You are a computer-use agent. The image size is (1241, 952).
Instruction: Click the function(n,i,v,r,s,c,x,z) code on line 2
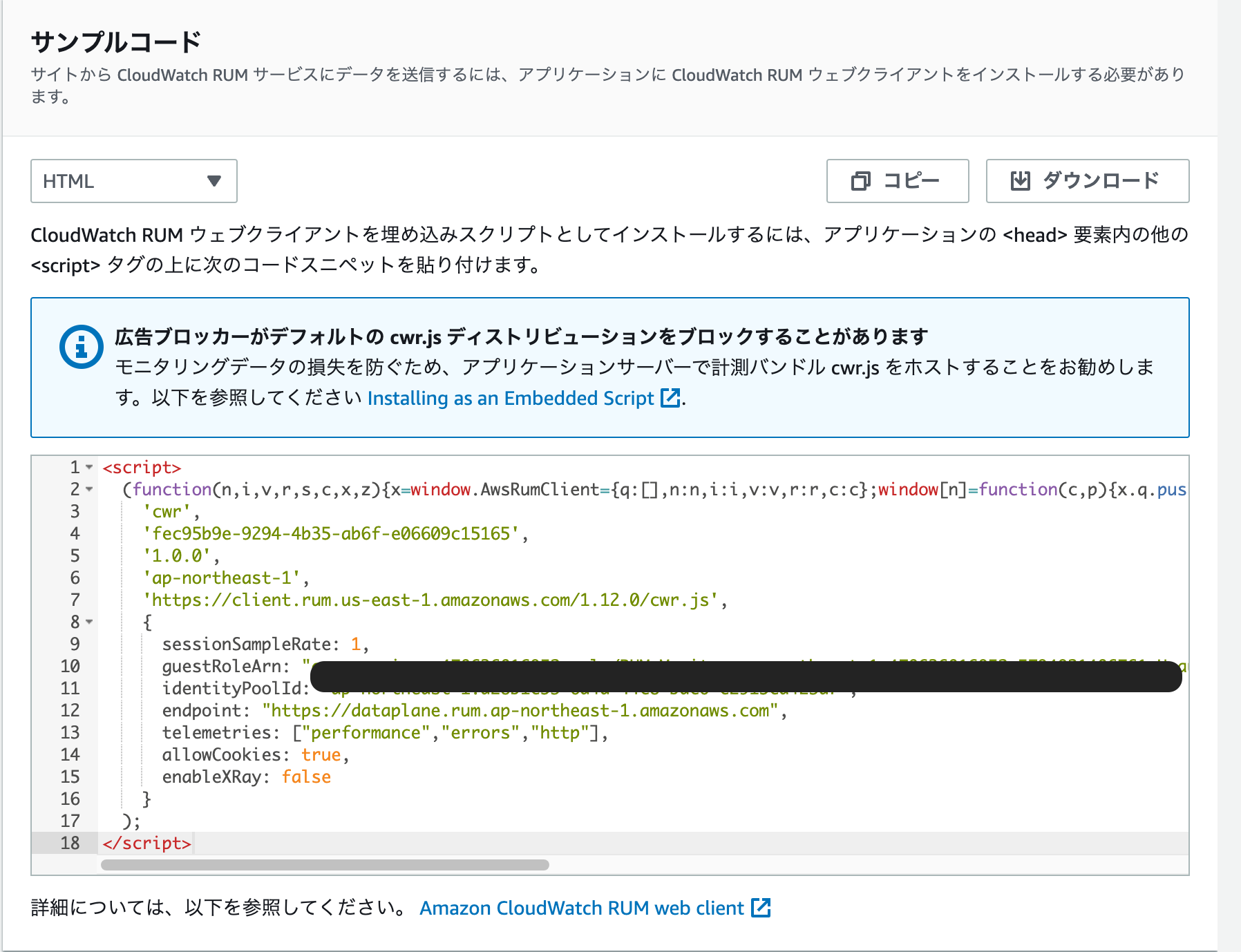[x=256, y=490]
